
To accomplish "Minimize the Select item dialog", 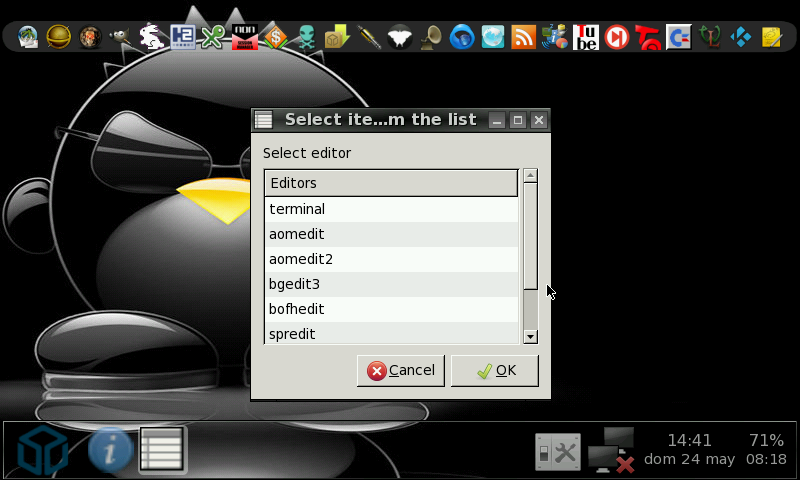I will 496,120.
